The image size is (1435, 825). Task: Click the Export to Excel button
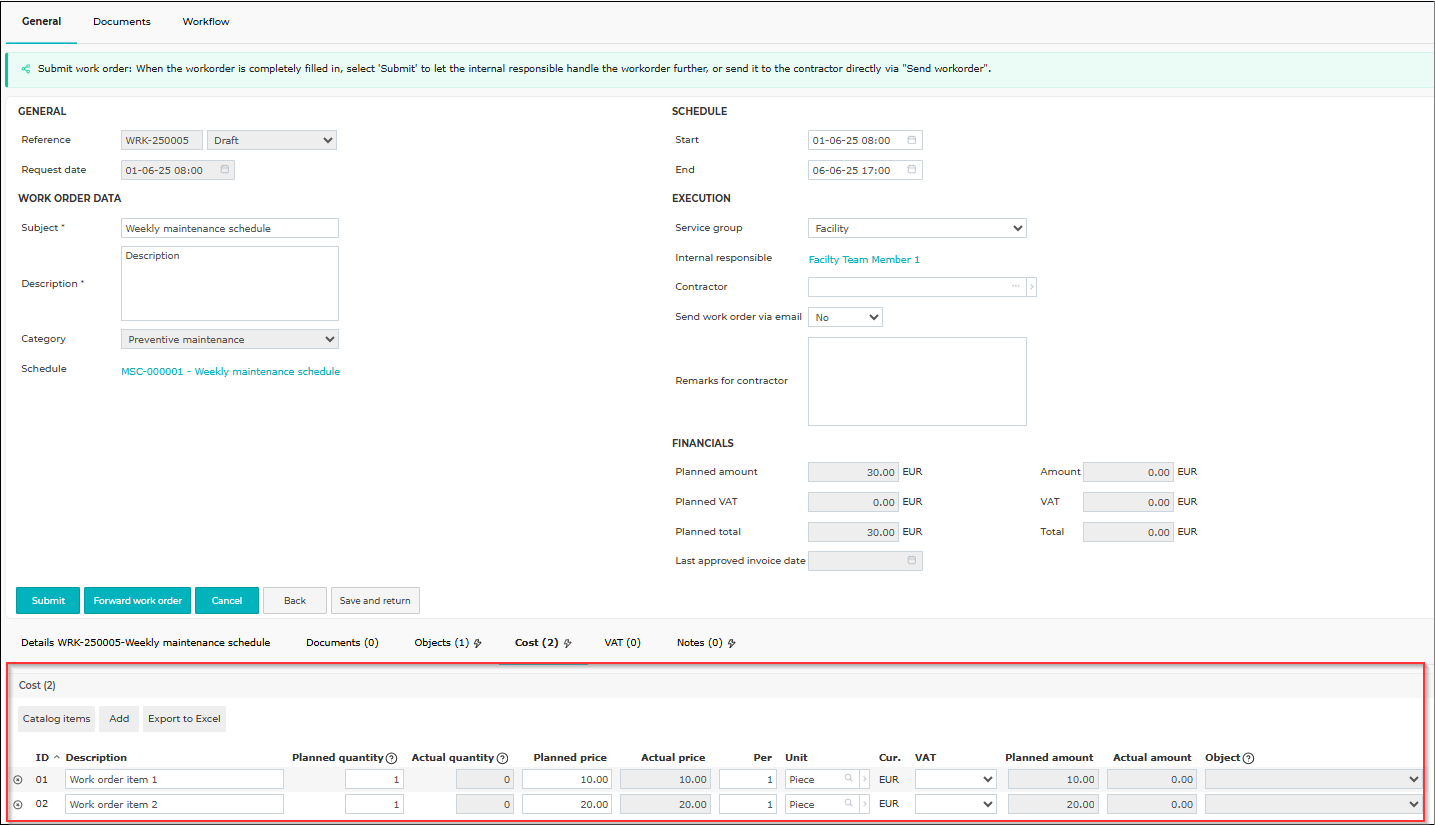(184, 718)
